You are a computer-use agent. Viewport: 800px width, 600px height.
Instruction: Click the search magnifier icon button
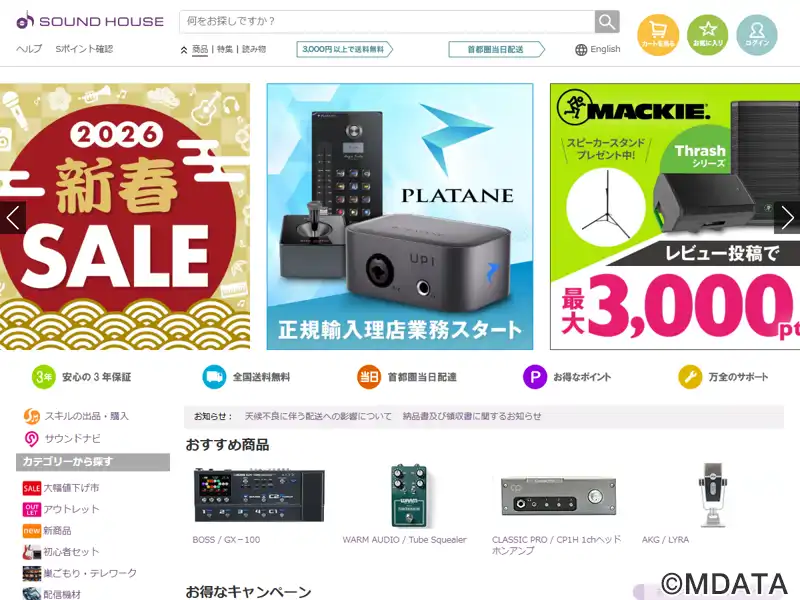[x=607, y=21]
